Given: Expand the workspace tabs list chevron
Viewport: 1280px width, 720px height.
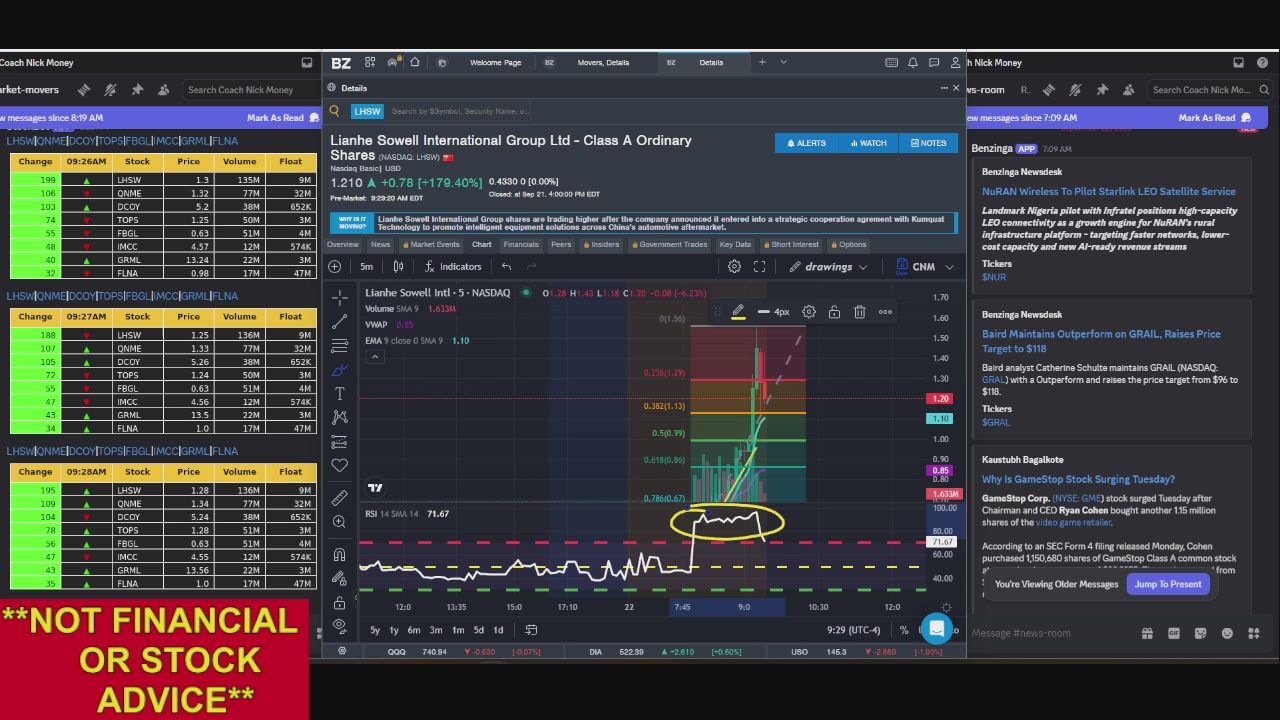Looking at the screenshot, I should click(783, 63).
